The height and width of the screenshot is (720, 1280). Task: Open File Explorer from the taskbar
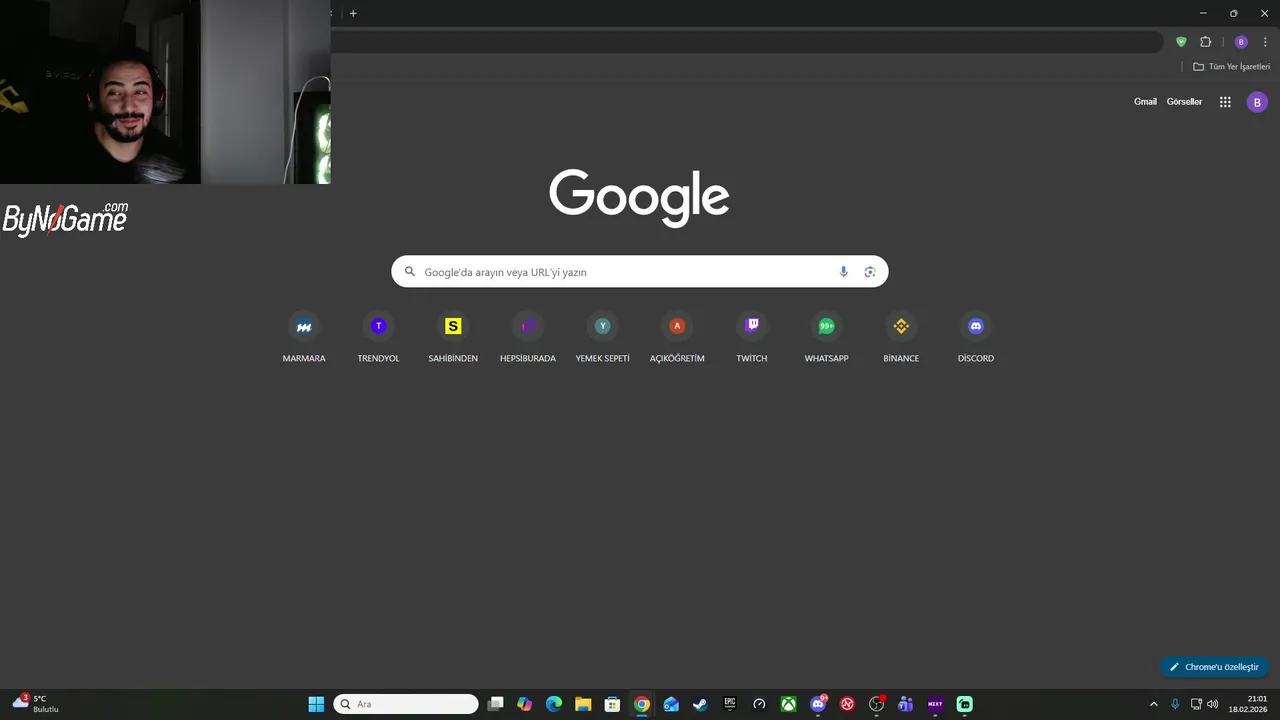[583, 704]
